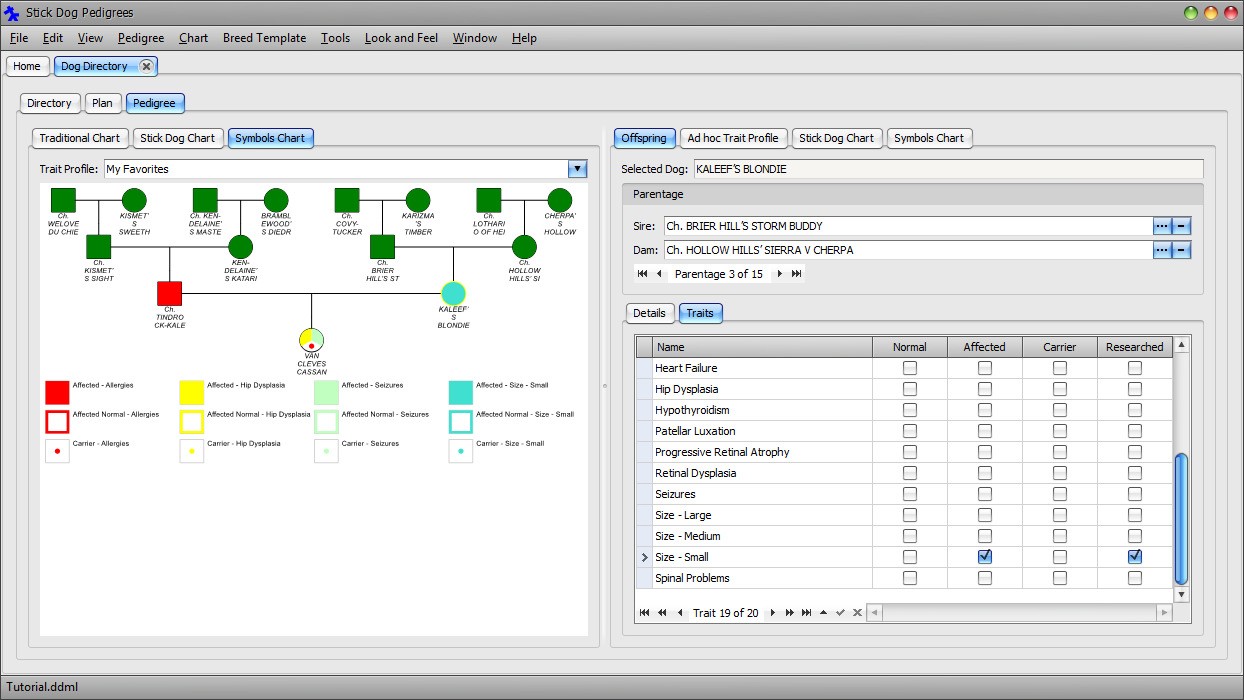Go to next parentage record
1244x700 pixels.
(780, 274)
